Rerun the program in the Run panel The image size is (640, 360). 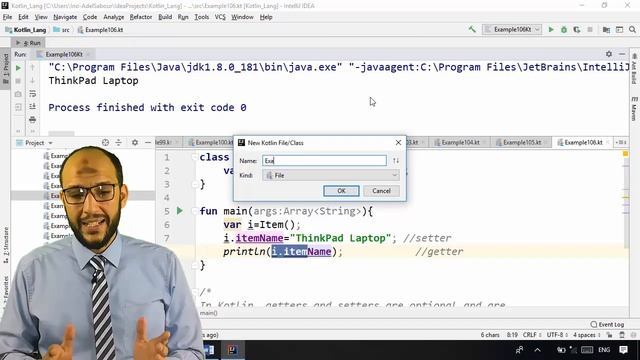[x=18, y=68]
